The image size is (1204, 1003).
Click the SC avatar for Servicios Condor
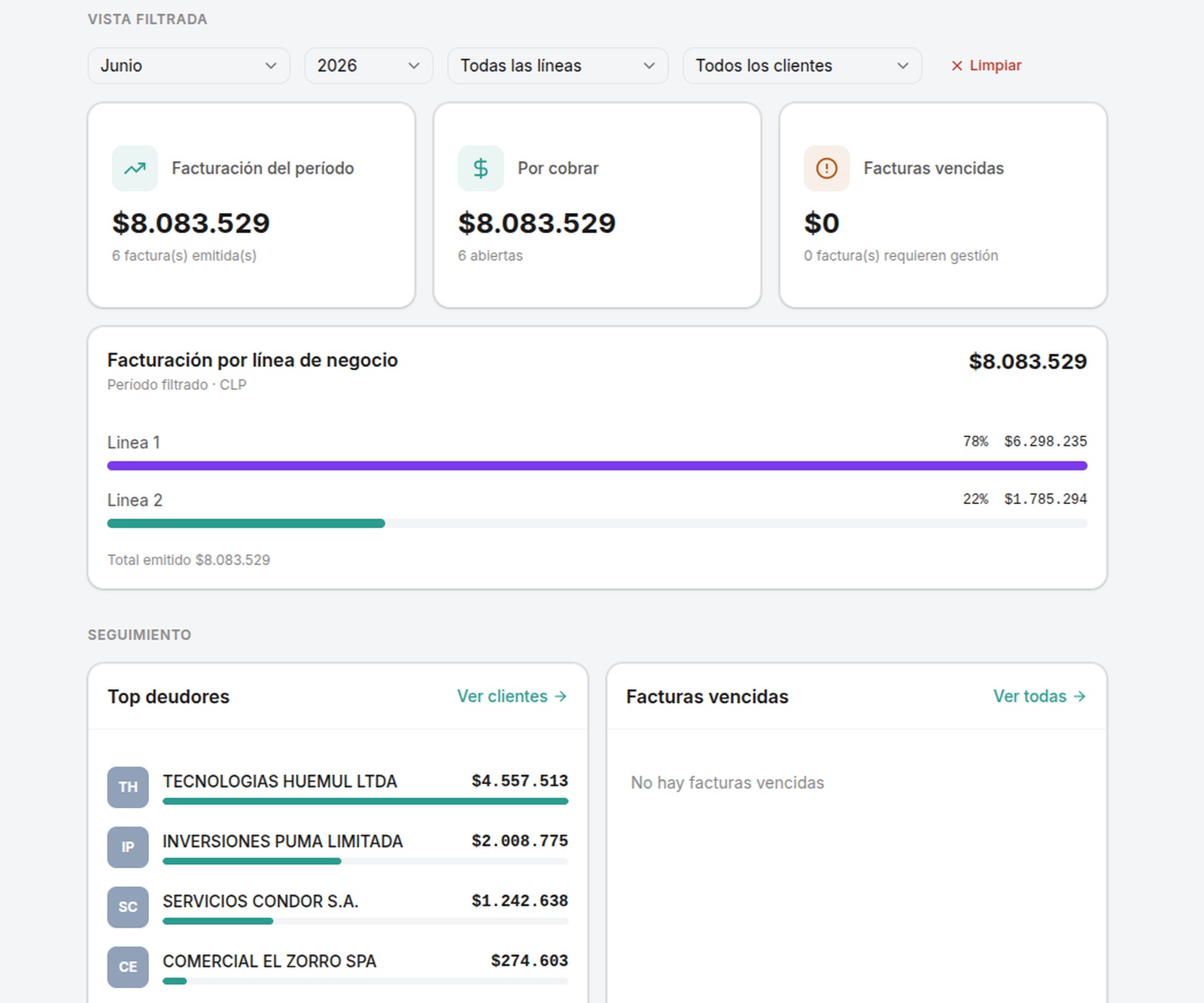(128, 907)
